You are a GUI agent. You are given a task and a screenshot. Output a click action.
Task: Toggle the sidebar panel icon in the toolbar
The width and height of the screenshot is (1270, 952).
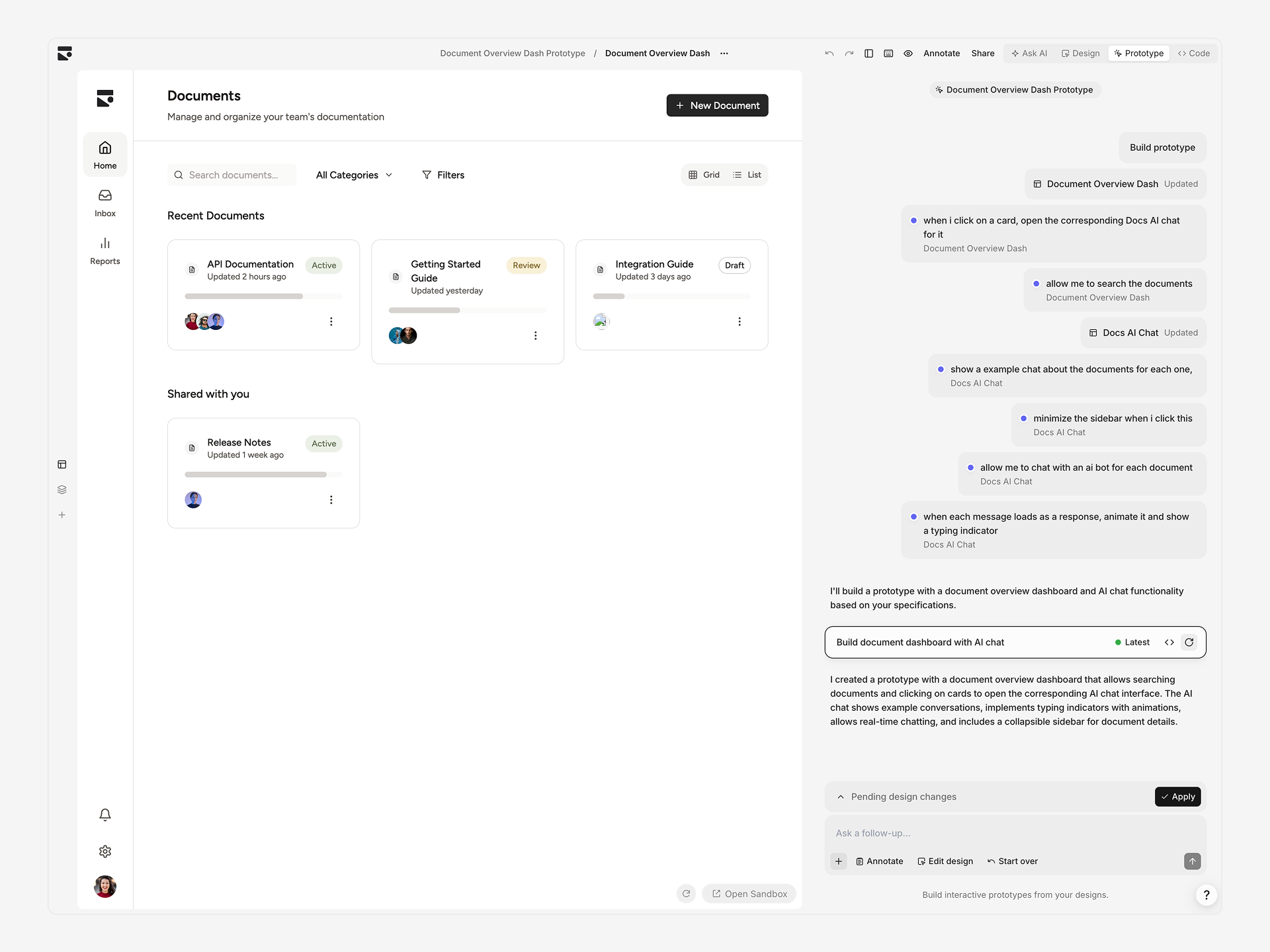(x=868, y=54)
